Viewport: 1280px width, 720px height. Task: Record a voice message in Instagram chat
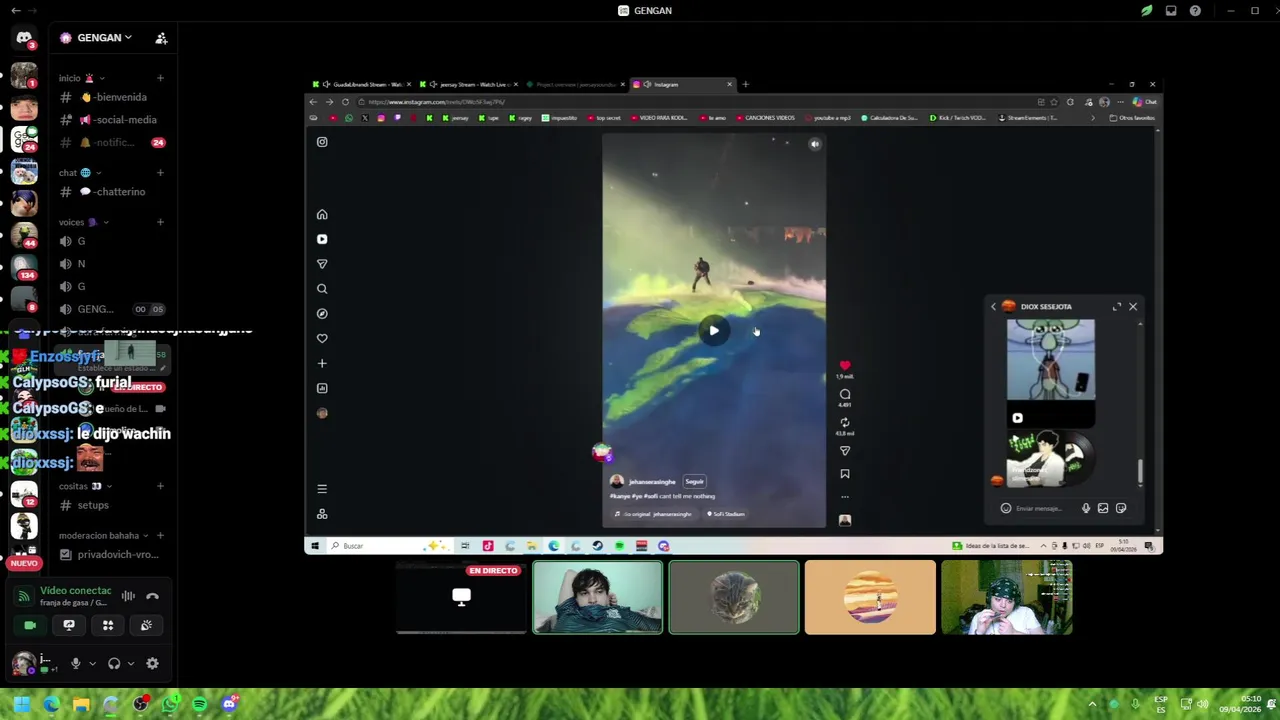point(1086,508)
